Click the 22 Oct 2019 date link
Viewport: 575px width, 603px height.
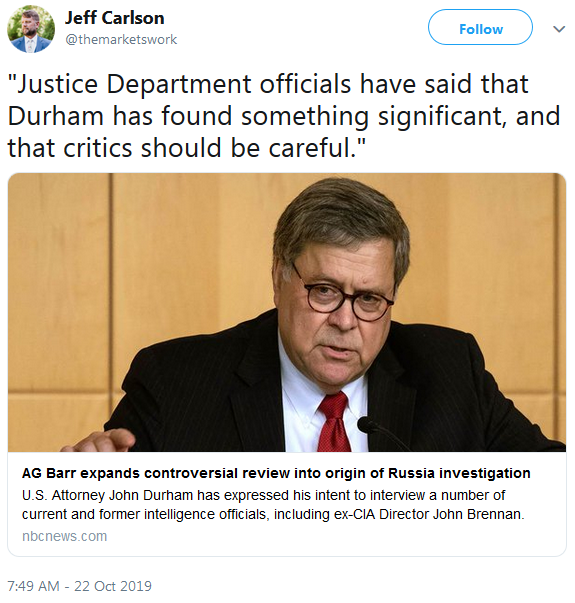[x=113, y=586]
